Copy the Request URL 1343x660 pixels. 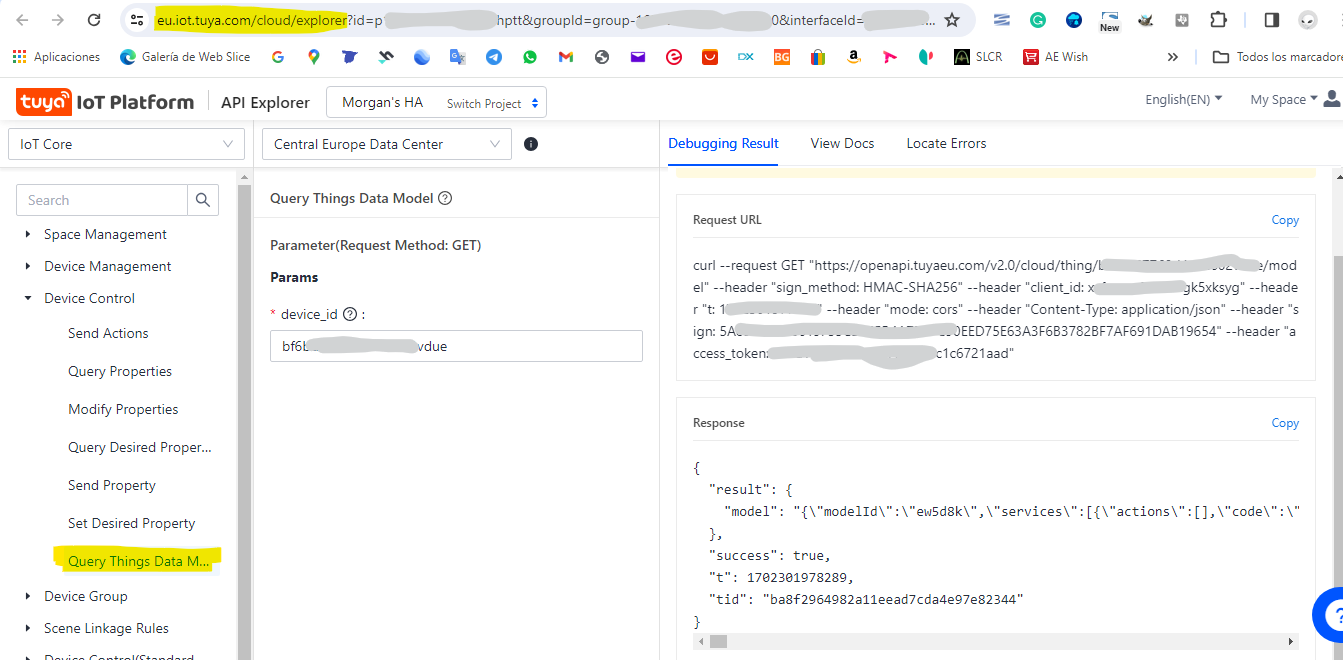tap(1285, 220)
